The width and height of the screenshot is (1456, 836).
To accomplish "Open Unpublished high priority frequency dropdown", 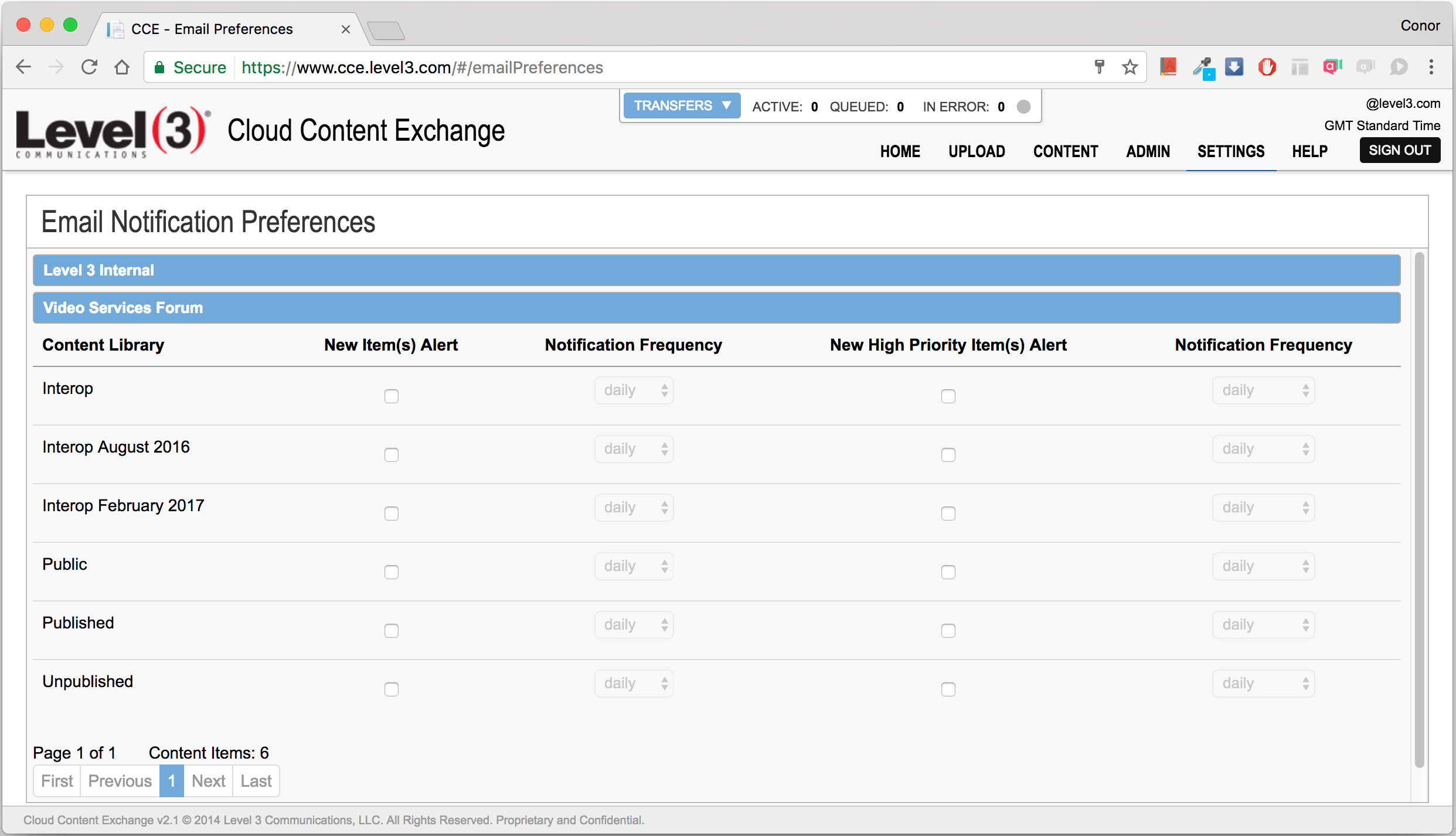I will [1264, 684].
